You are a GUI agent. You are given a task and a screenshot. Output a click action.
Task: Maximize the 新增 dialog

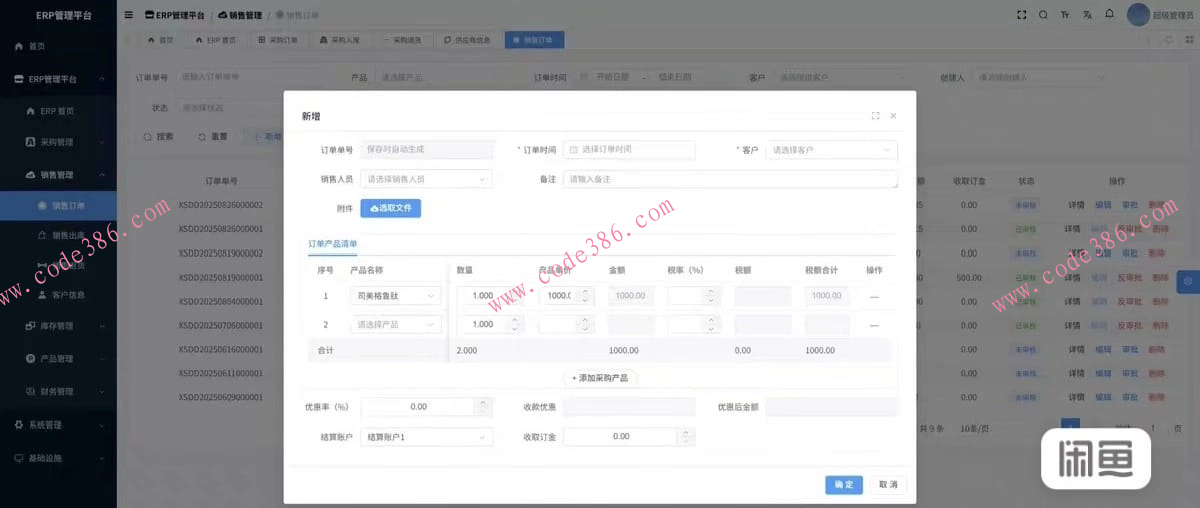[876, 116]
